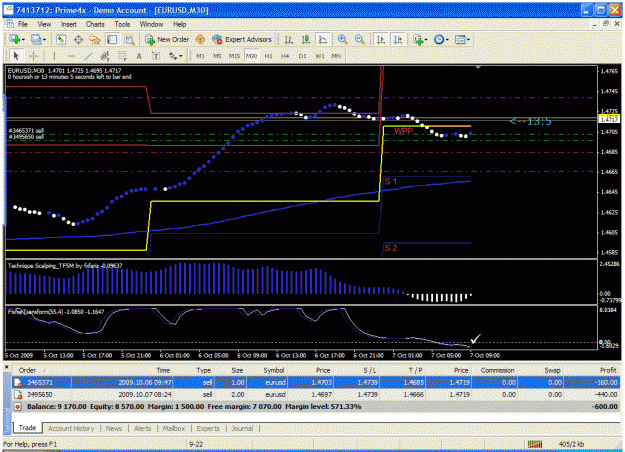Select the text label tool 'A'
625x452 pixels.
pyautogui.click(x=139, y=56)
